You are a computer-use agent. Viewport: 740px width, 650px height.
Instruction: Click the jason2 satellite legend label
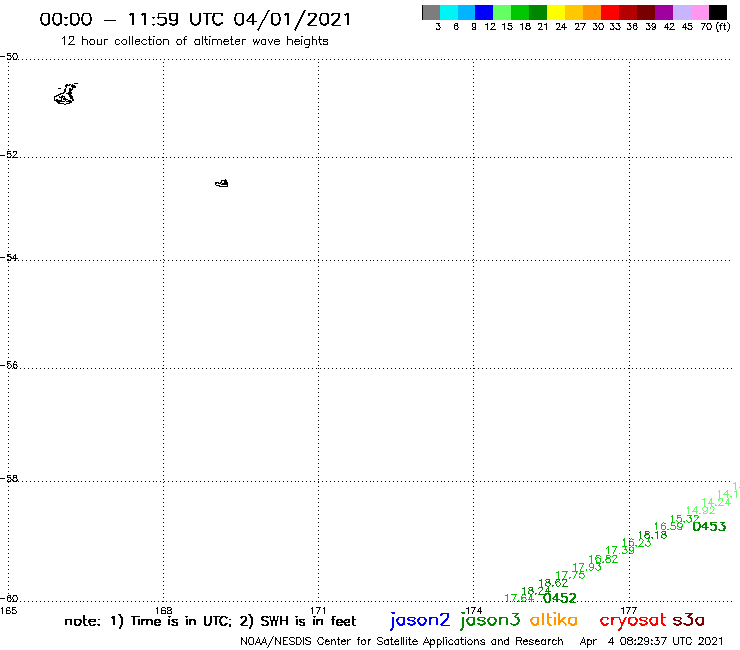coord(420,620)
